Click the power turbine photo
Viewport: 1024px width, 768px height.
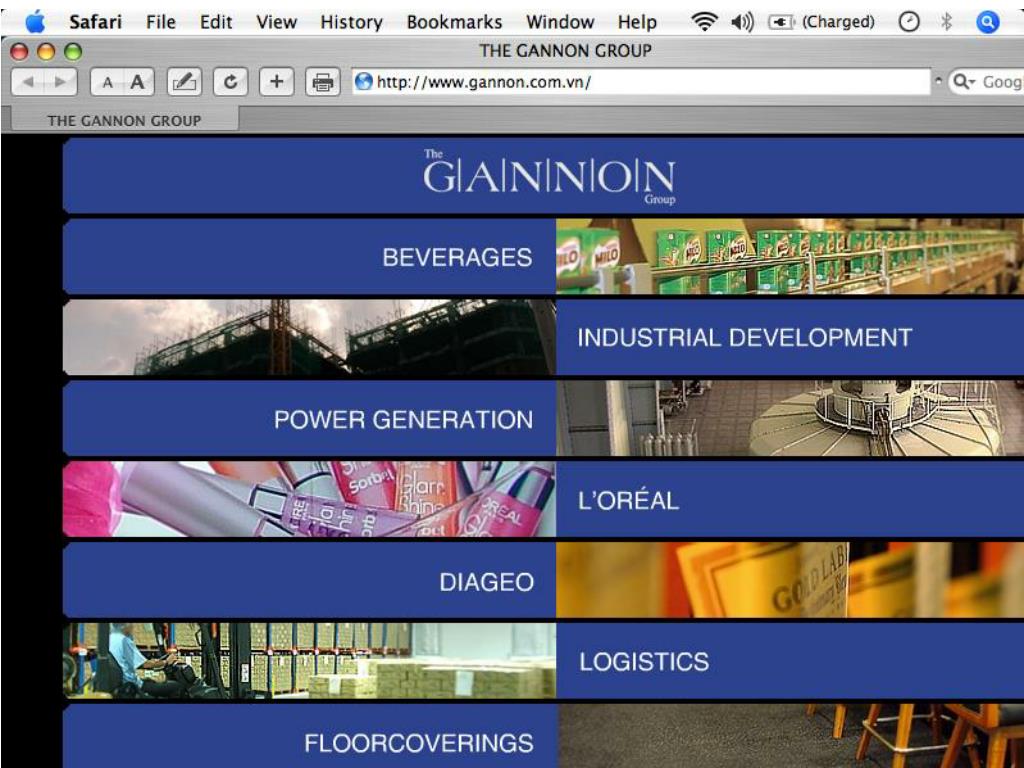coord(790,419)
